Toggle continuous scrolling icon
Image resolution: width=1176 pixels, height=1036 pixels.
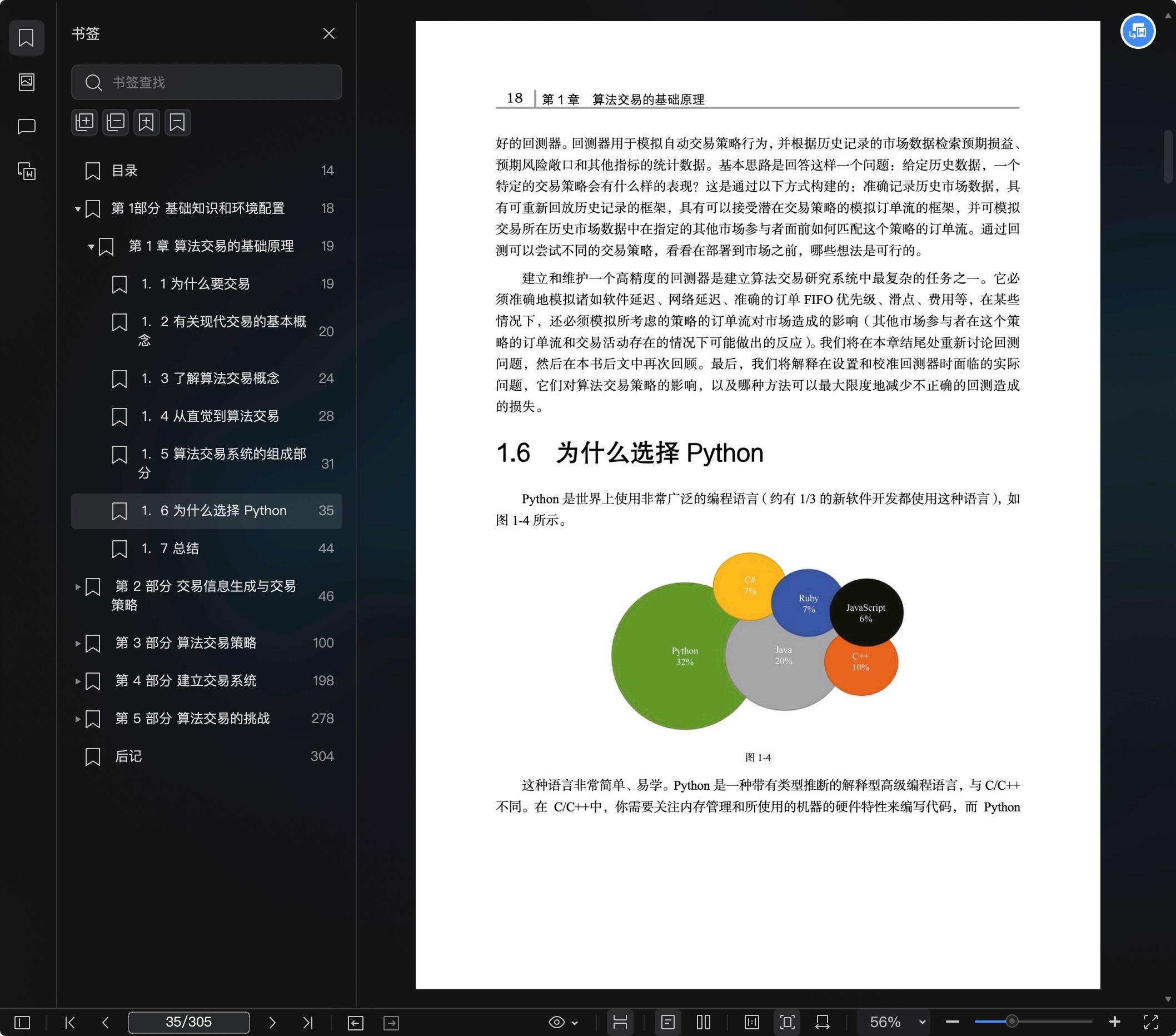point(620,1022)
